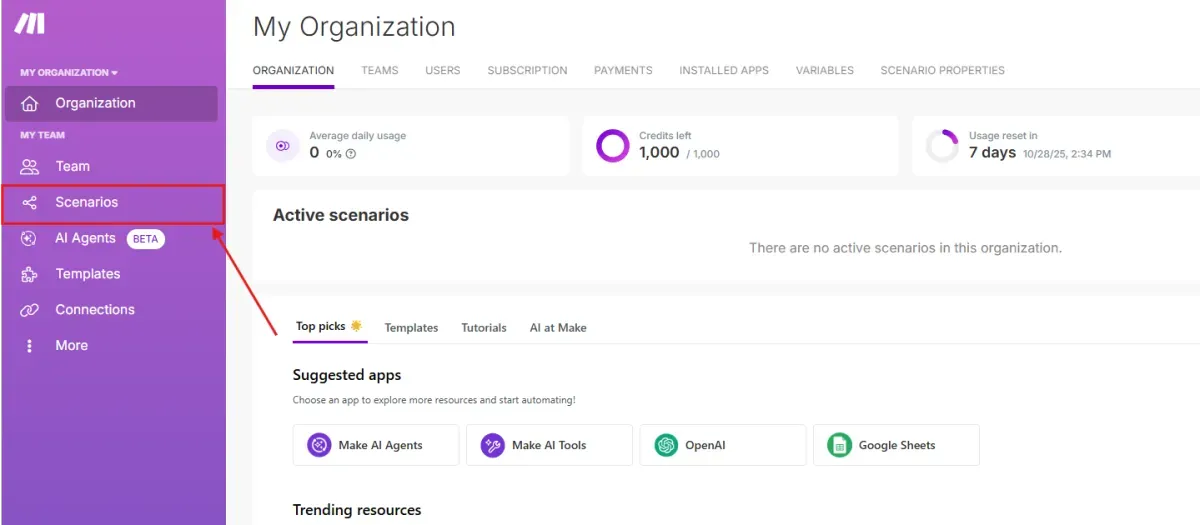Viewport: 1200px width, 525px height.
Task: Choose the Make AI Agents suggested app
Action: (x=376, y=445)
